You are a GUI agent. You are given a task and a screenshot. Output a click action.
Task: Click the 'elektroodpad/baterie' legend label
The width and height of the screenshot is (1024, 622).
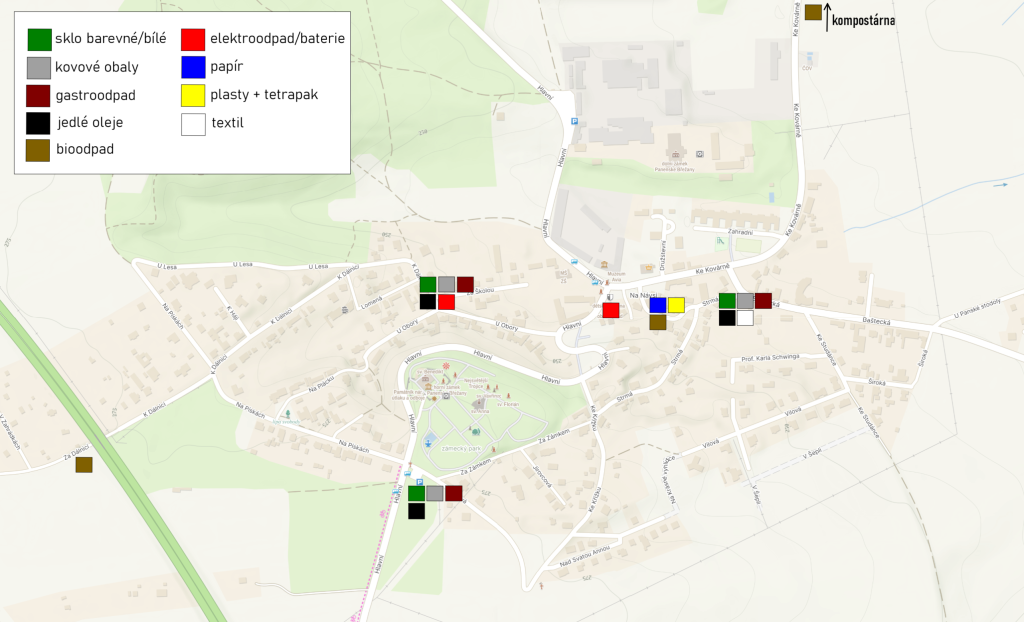coord(277,39)
